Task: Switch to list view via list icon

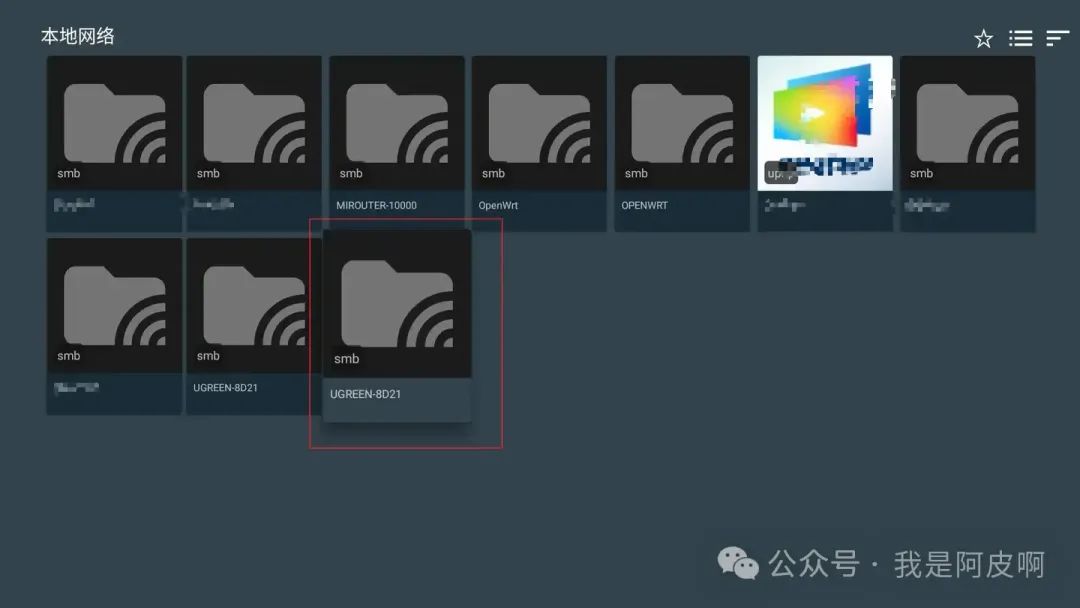Action: [x=1020, y=39]
